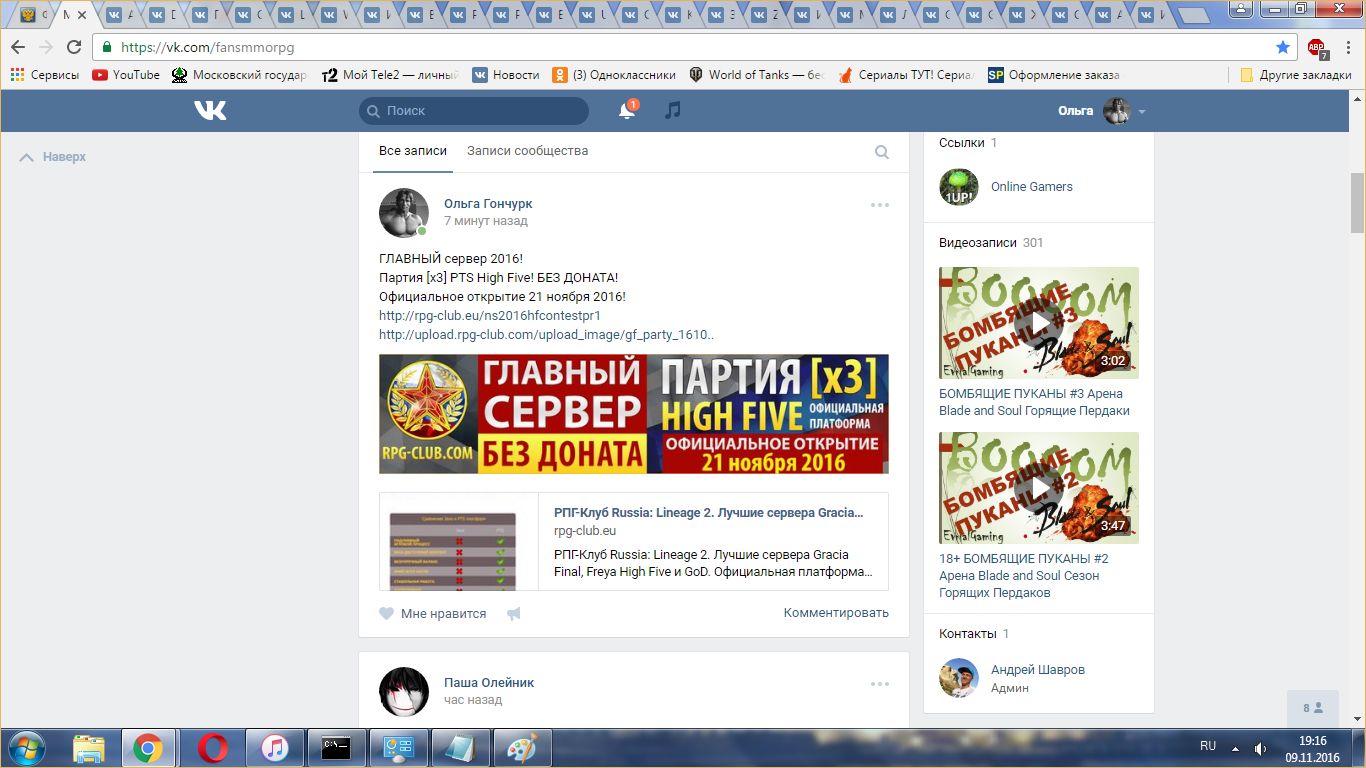The image size is (1366, 768).
Task: Share Ольга Гончурк's post with megaphone icon
Action: 514,614
